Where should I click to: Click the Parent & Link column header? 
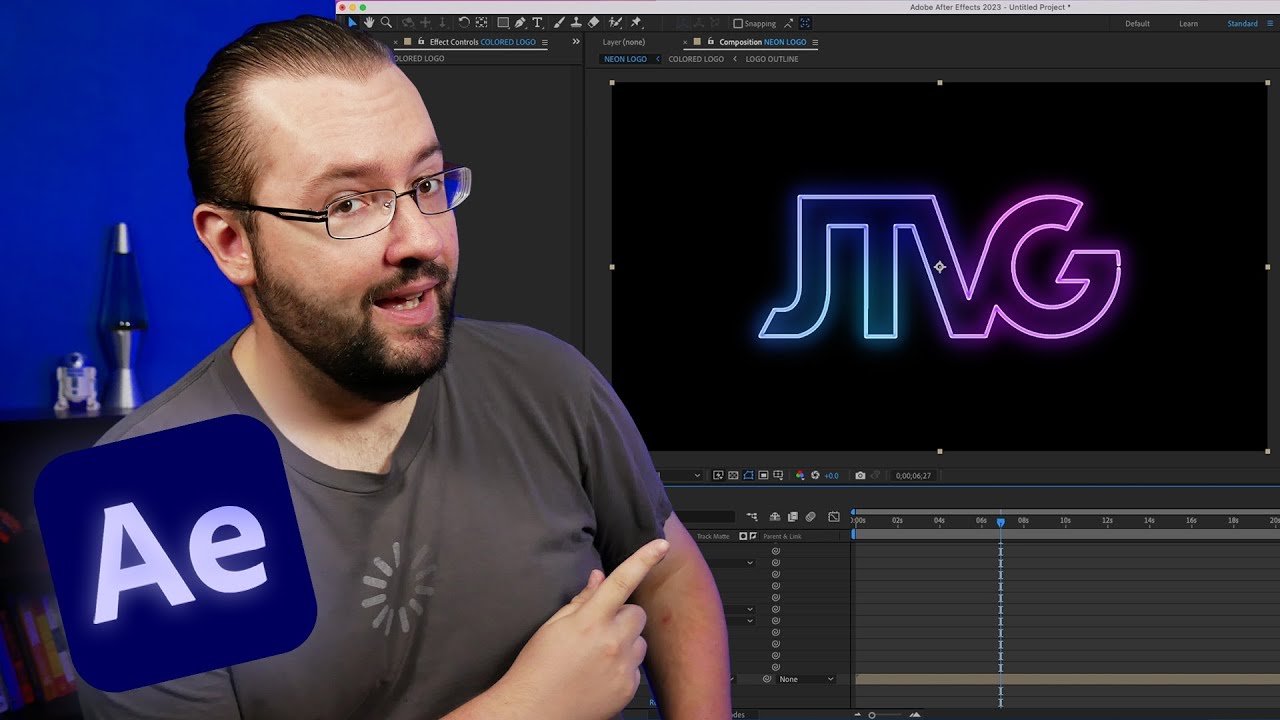782,536
